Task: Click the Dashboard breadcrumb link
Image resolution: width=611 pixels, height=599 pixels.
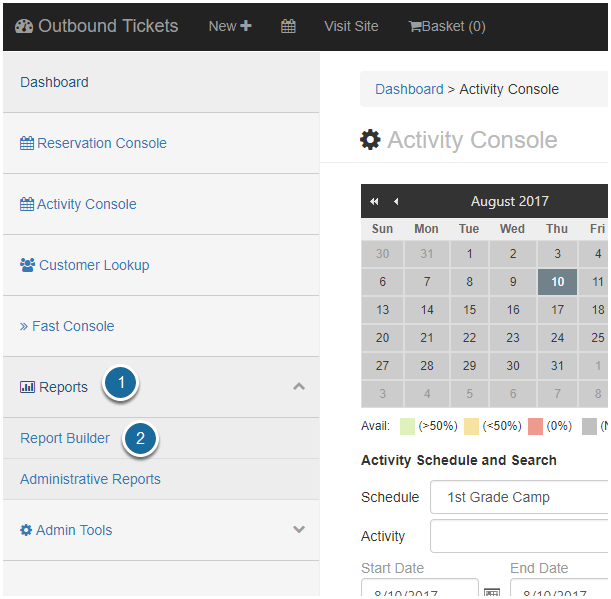Action: (x=409, y=89)
